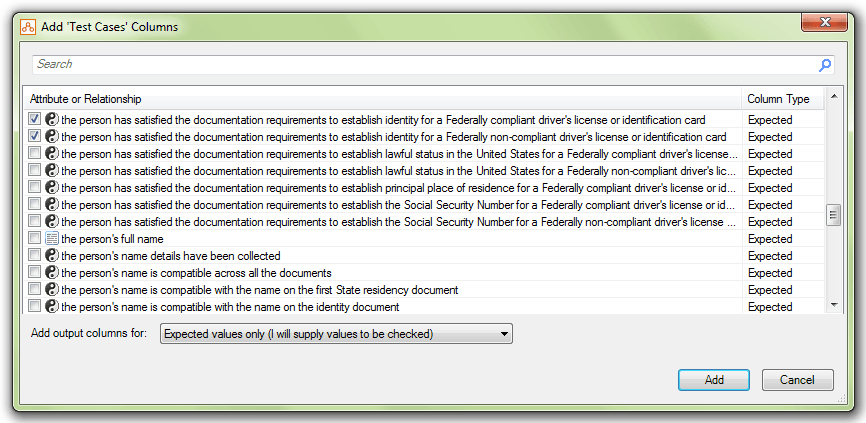The height and width of the screenshot is (423, 866).
Task: Click Expected cell in person's full name row
Action: [770, 239]
